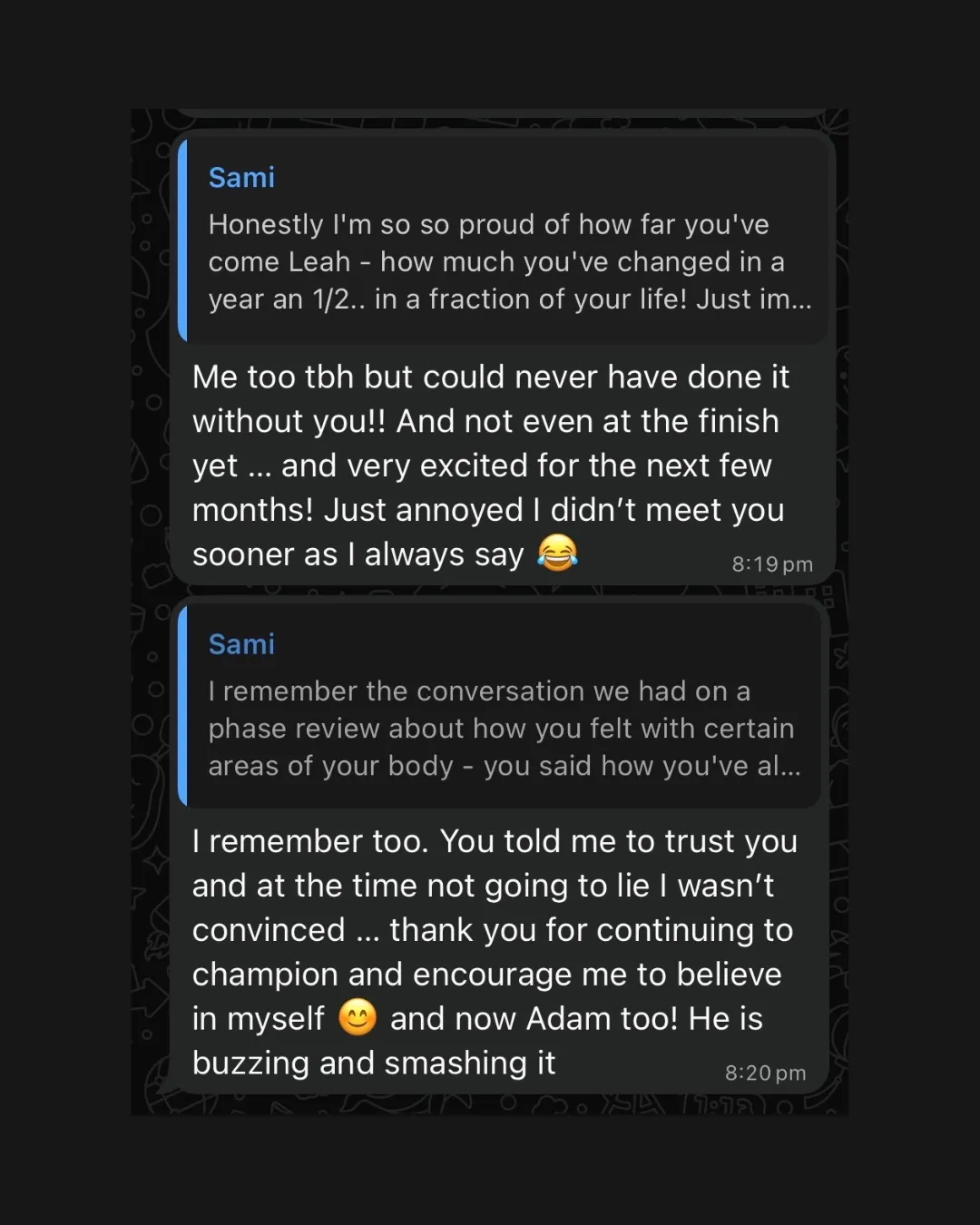This screenshot has width=980, height=1225.
Task: Click the text 'Just annoyed I didn't meet you'
Action: (x=554, y=510)
